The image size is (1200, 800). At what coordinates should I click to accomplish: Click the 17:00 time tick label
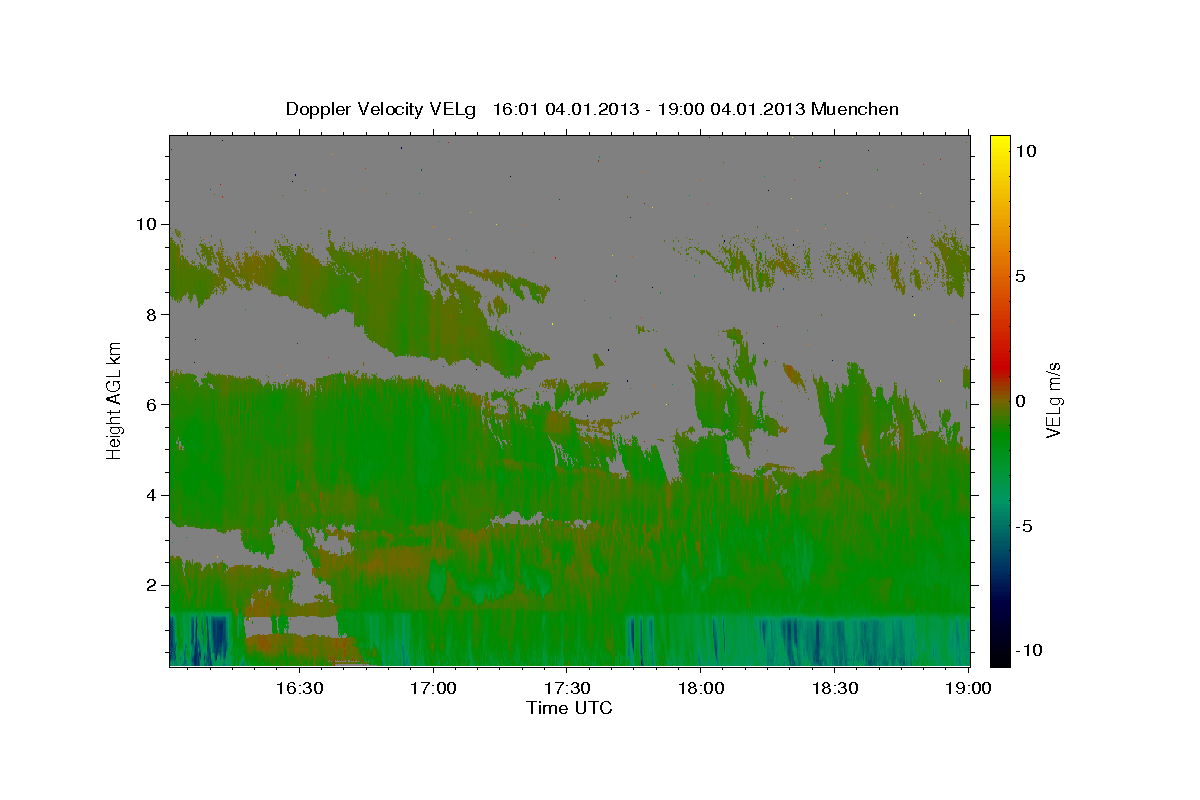click(x=433, y=688)
